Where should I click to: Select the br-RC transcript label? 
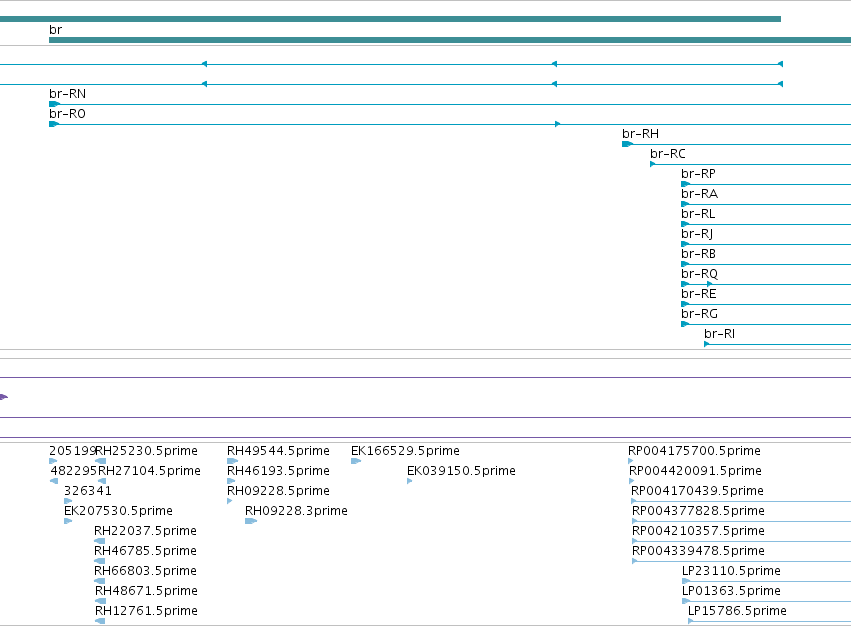point(668,154)
